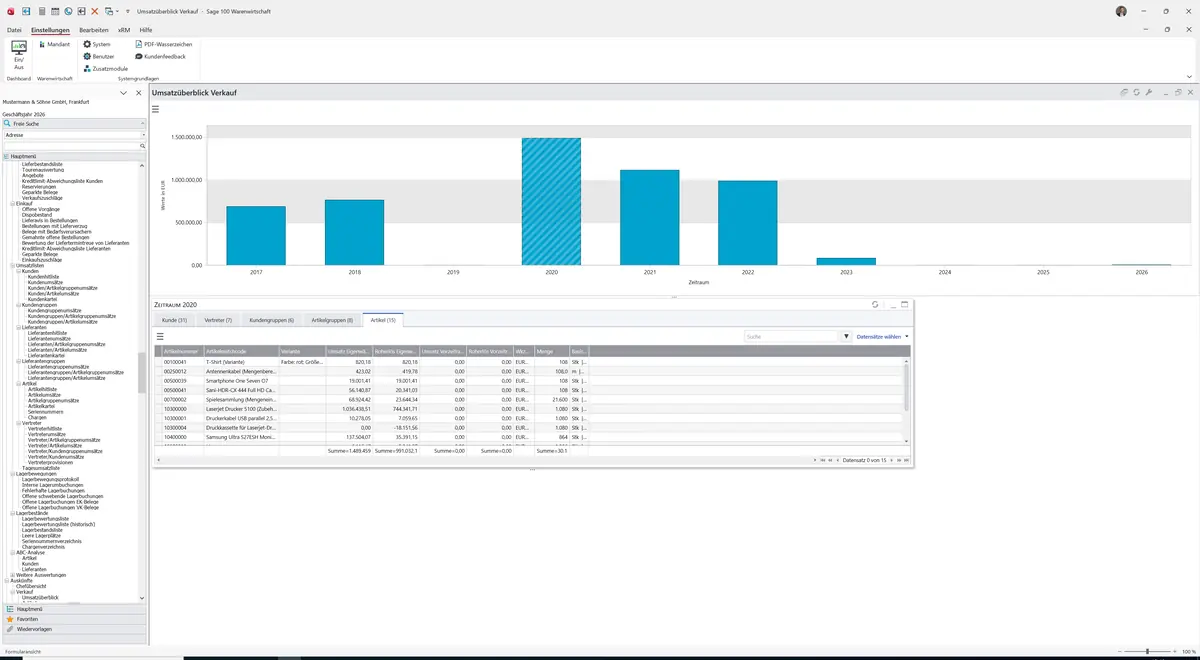Open the navigation panel options chevron
The width and height of the screenshot is (1200, 660).
pyautogui.click(x=123, y=93)
